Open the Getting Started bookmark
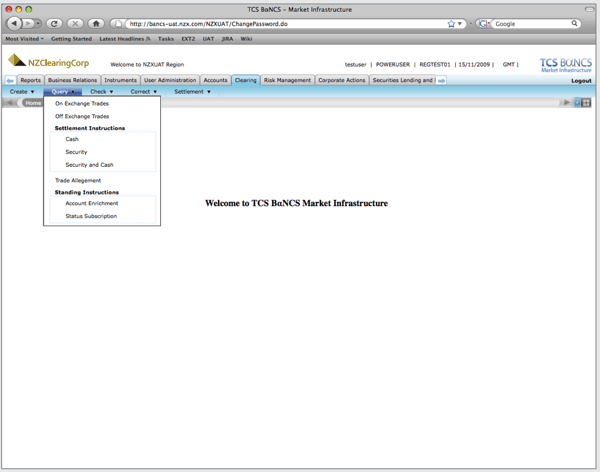Screen dimensions: 600x472 pyautogui.click(x=72, y=39)
